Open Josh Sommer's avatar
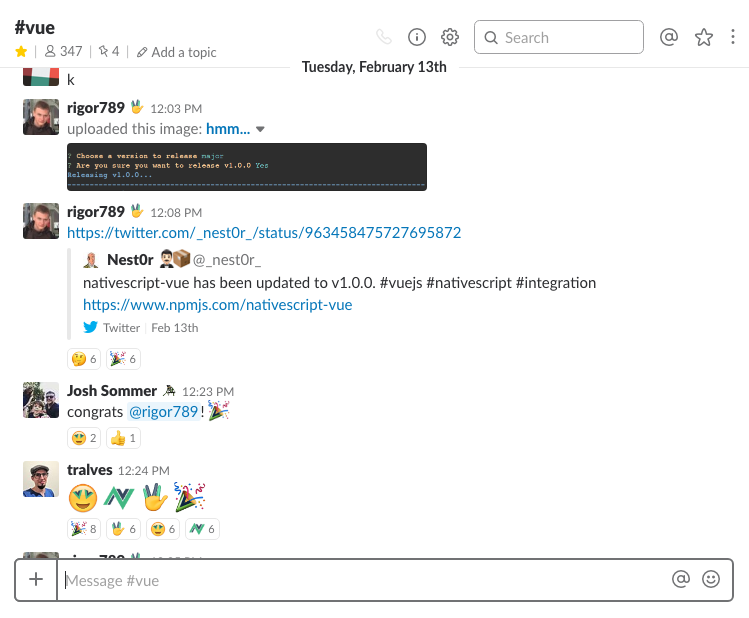The image size is (749, 618). click(41, 400)
